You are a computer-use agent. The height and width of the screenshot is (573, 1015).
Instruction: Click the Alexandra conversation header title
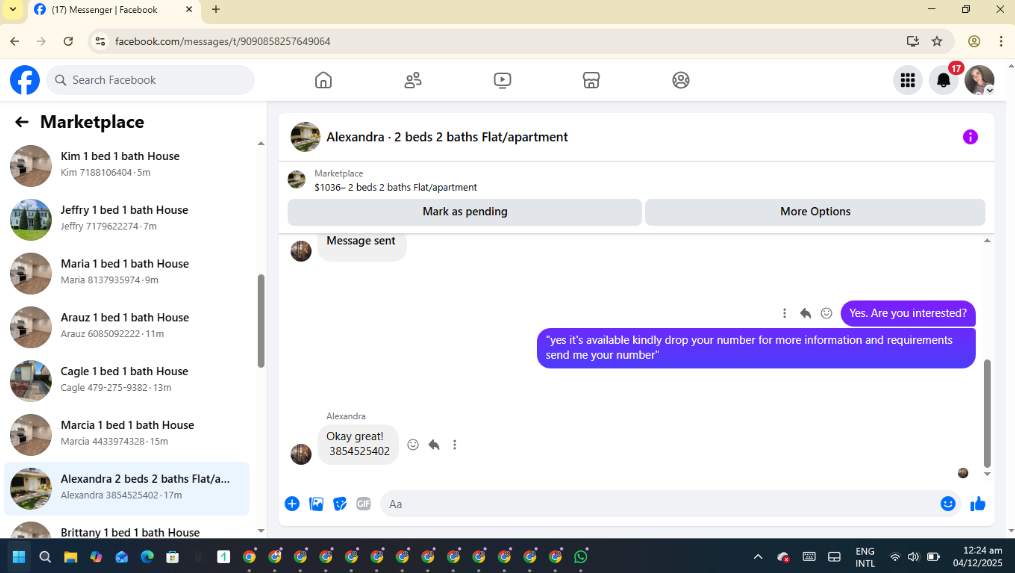click(447, 137)
